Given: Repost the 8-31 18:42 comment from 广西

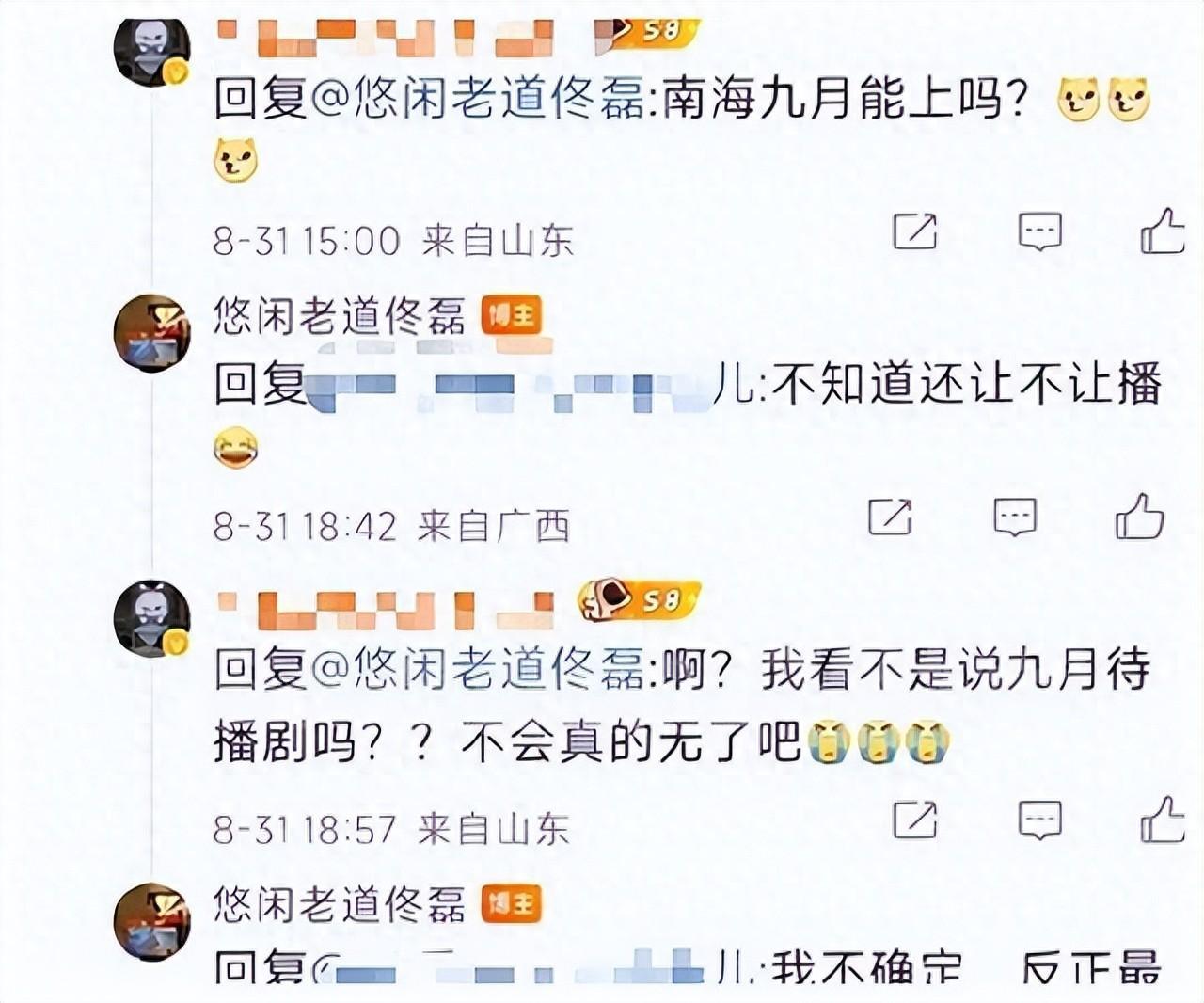Looking at the screenshot, I should click(890, 517).
